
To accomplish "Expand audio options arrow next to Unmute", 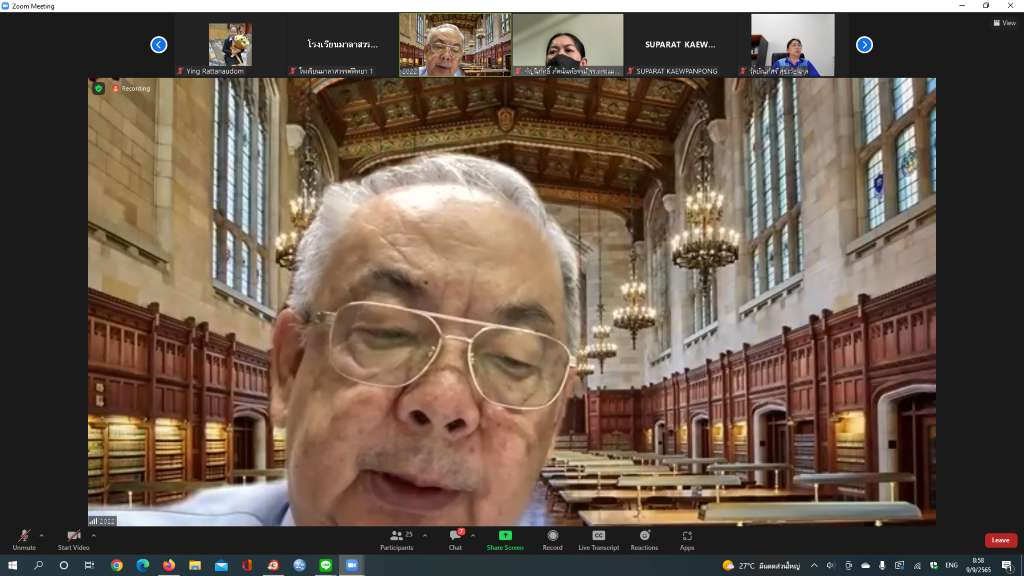I will point(42,536).
